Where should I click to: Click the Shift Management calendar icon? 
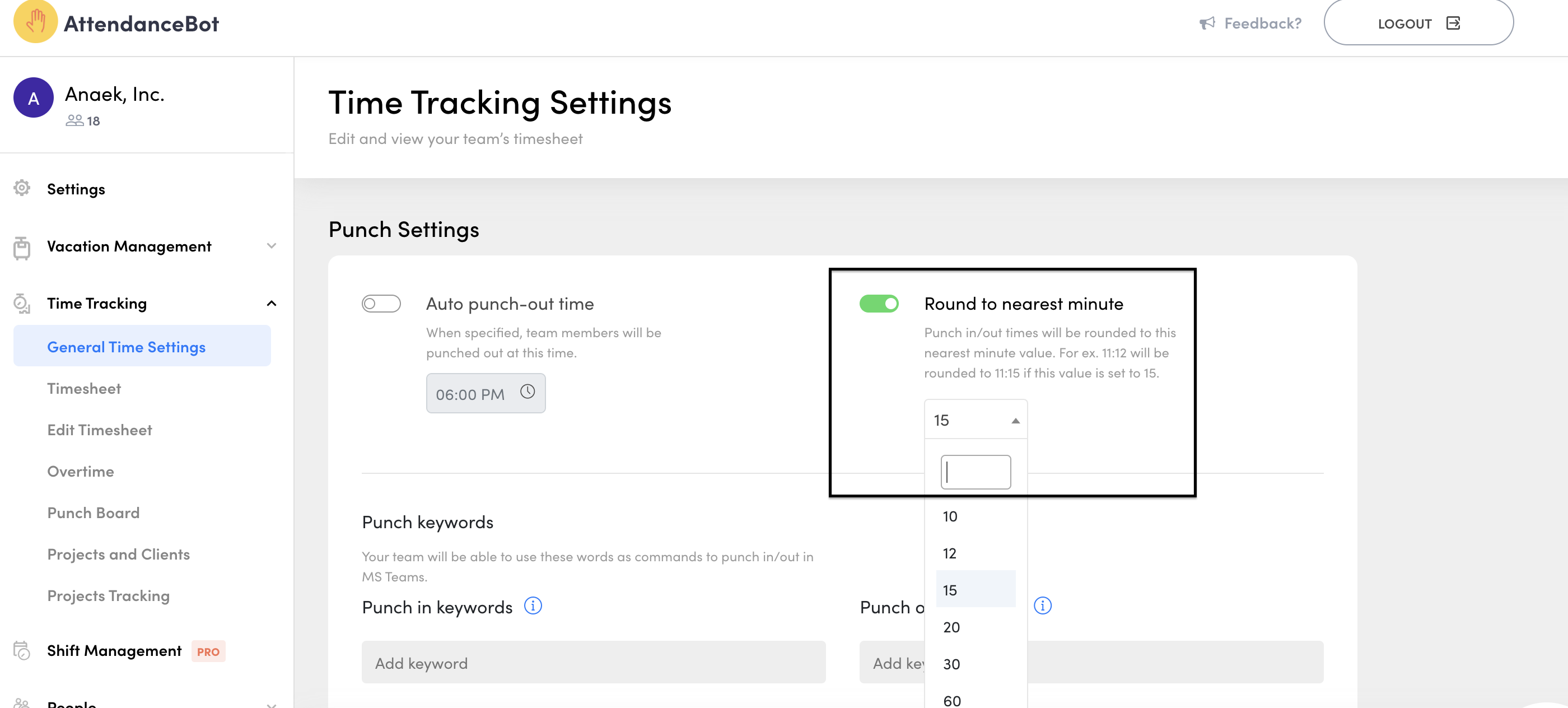(x=22, y=650)
